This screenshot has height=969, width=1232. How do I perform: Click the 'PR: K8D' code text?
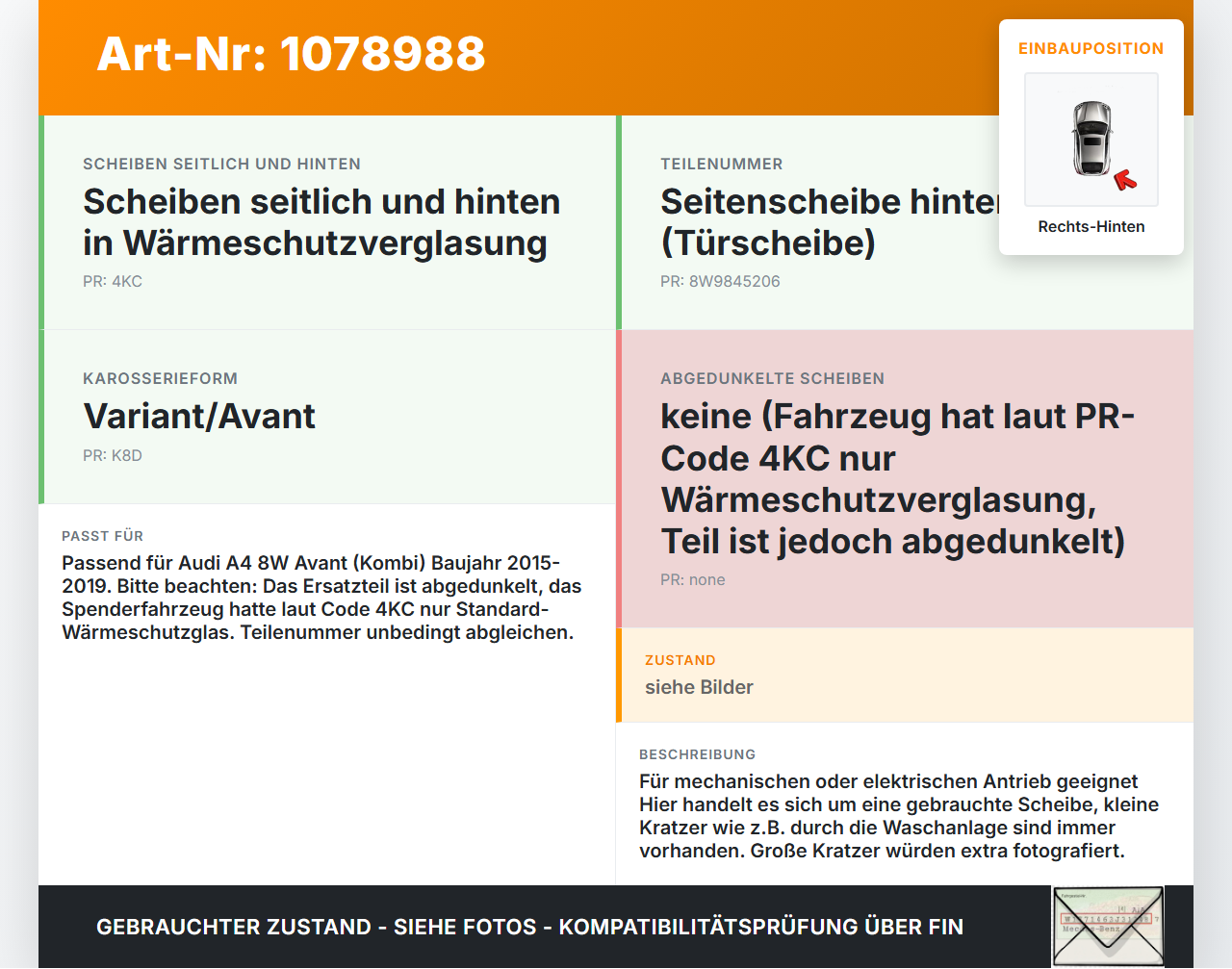[113, 455]
